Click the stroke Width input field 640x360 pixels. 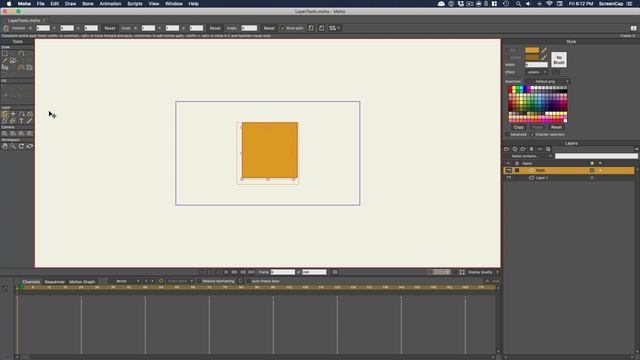pyautogui.click(x=536, y=64)
